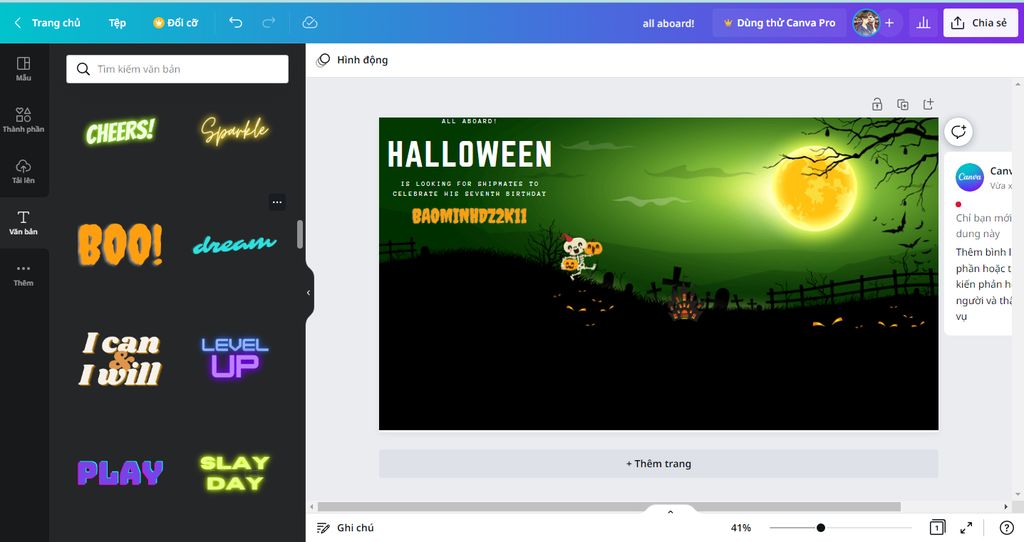This screenshot has height=542, width=1024.
Task: Duplicate the page with copy icon
Action: click(903, 104)
